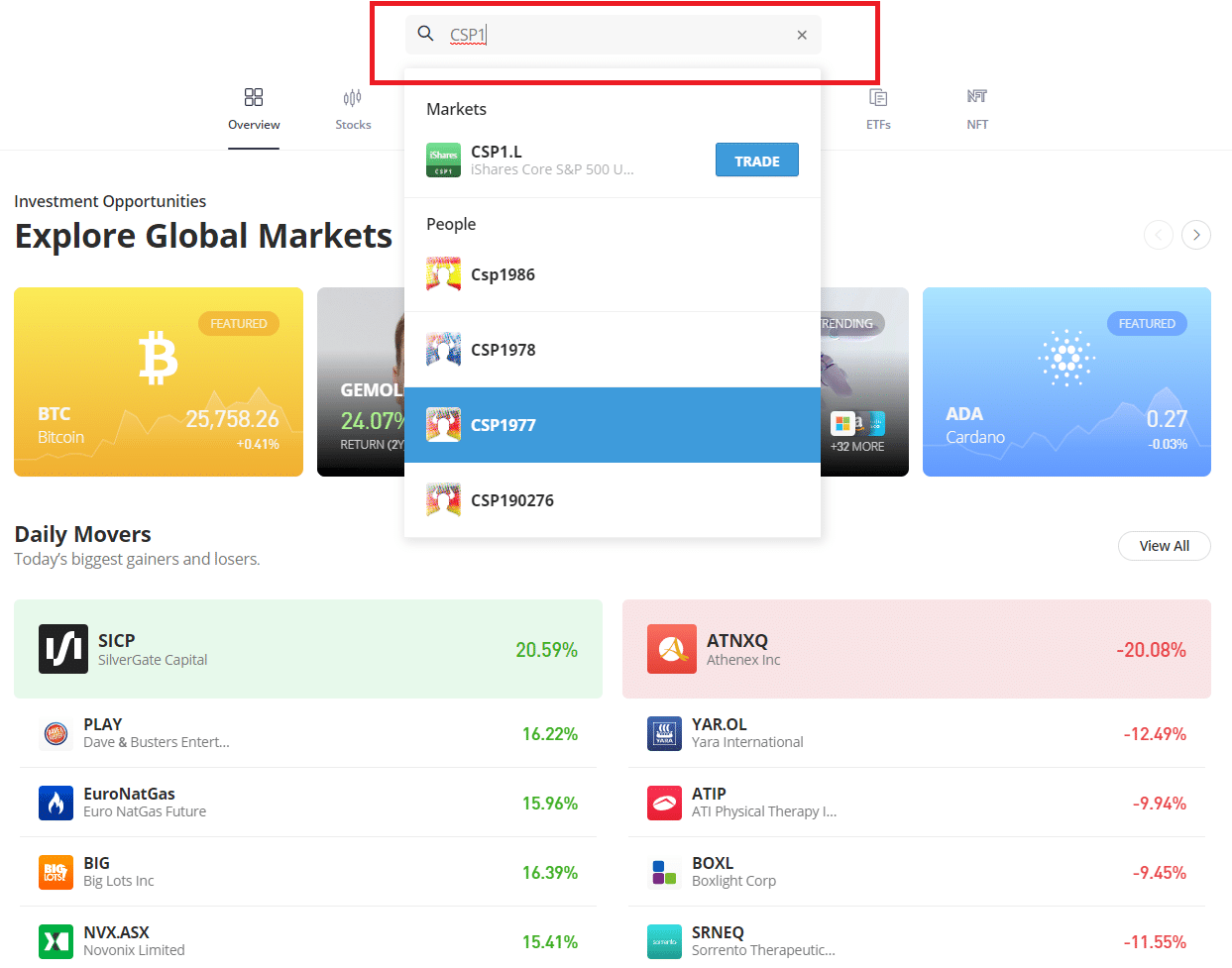The width and height of the screenshot is (1232, 968).
Task: Click the Overview grid icon
Action: [x=254, y=97]
